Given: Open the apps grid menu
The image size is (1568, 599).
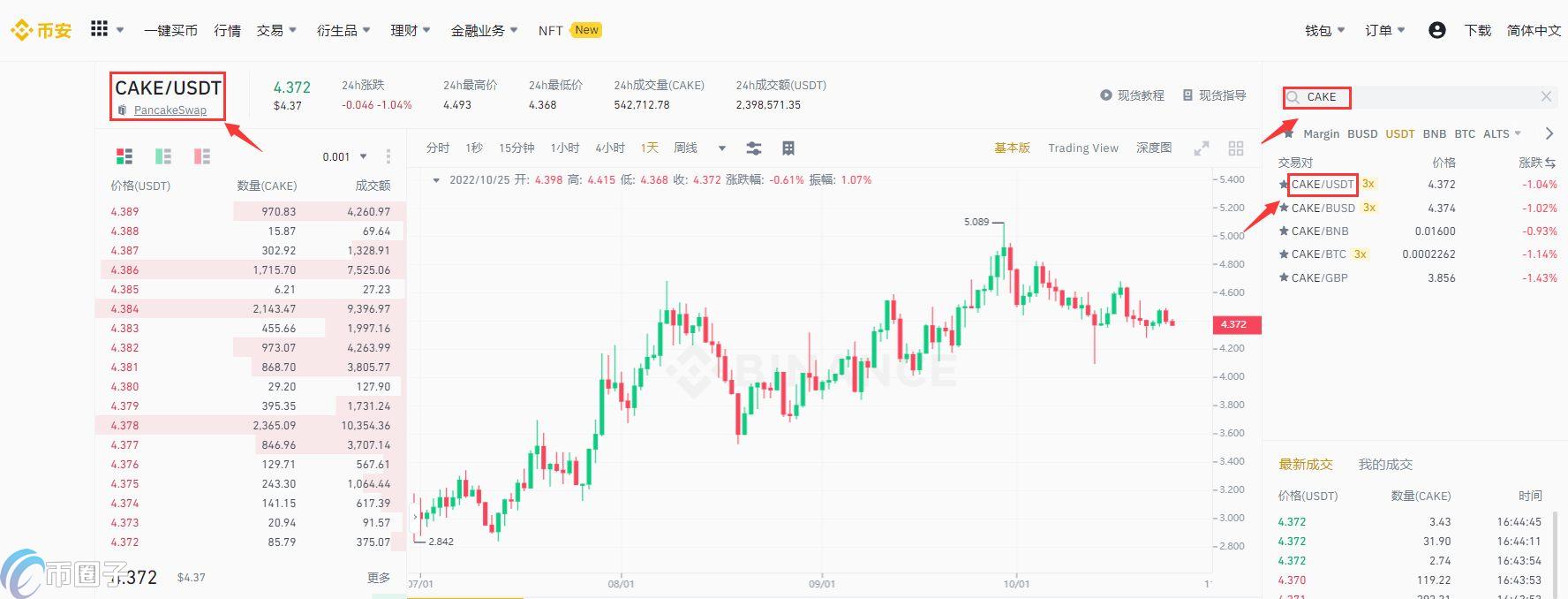Looking at the screenshot, I should (99, 29).
